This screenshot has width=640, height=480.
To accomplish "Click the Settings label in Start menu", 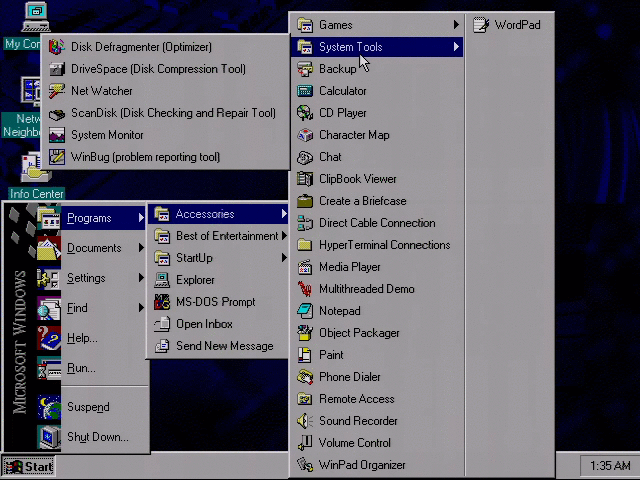I will coord(86,278).
